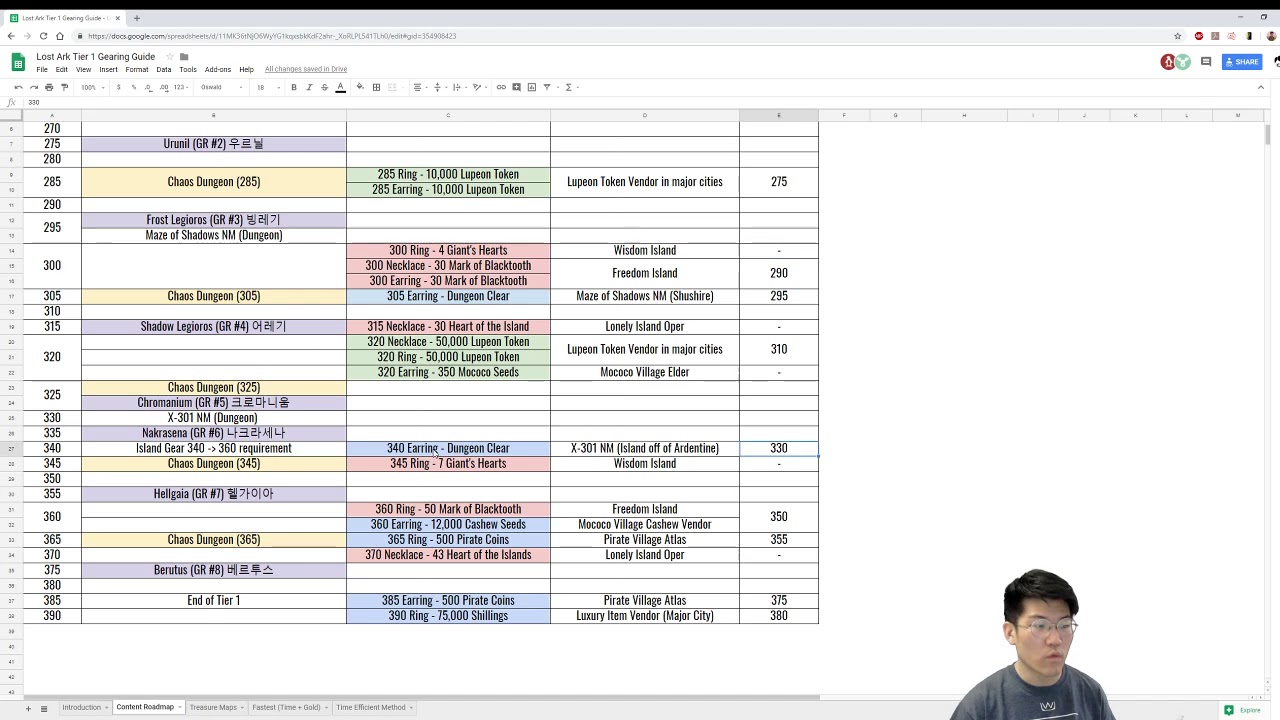Bookmark this page with the star

pyautogui.click(x=1178, y=36)
